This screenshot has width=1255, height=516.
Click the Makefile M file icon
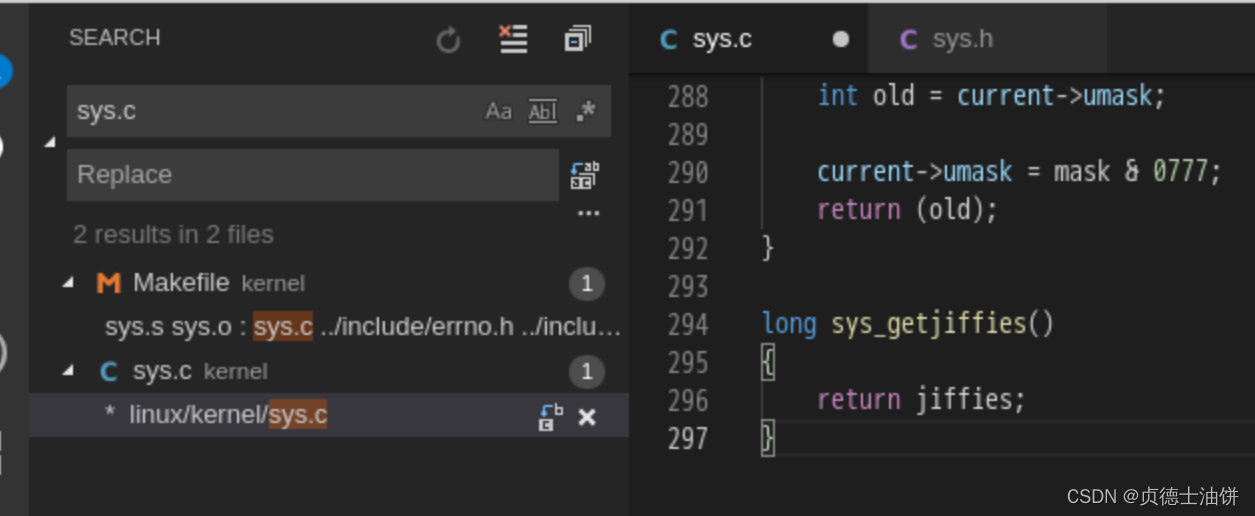pyautogui.click(x=108, y=283)
